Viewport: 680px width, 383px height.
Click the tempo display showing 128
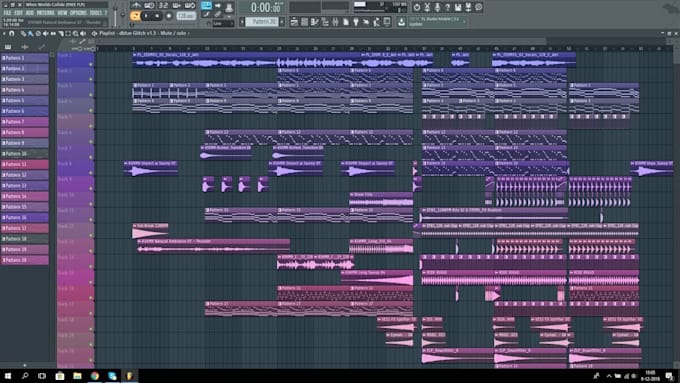coord(186,16)
